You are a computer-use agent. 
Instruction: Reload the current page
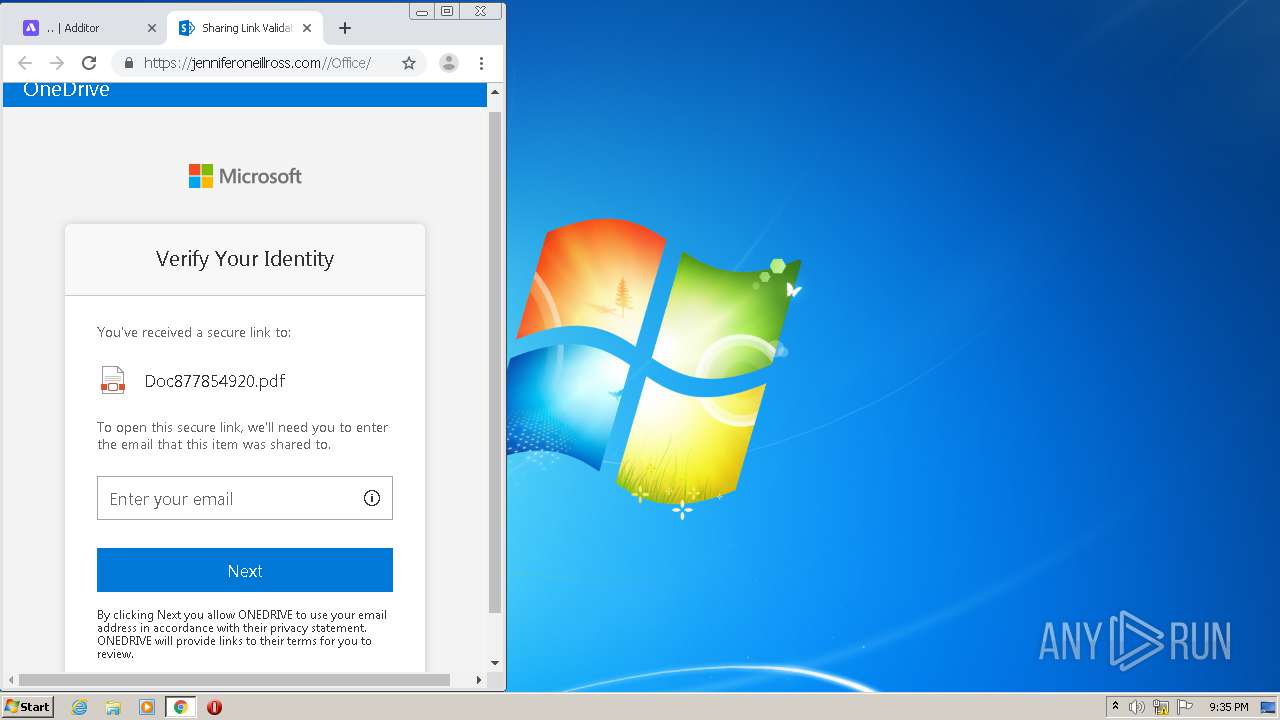[89, 63]
